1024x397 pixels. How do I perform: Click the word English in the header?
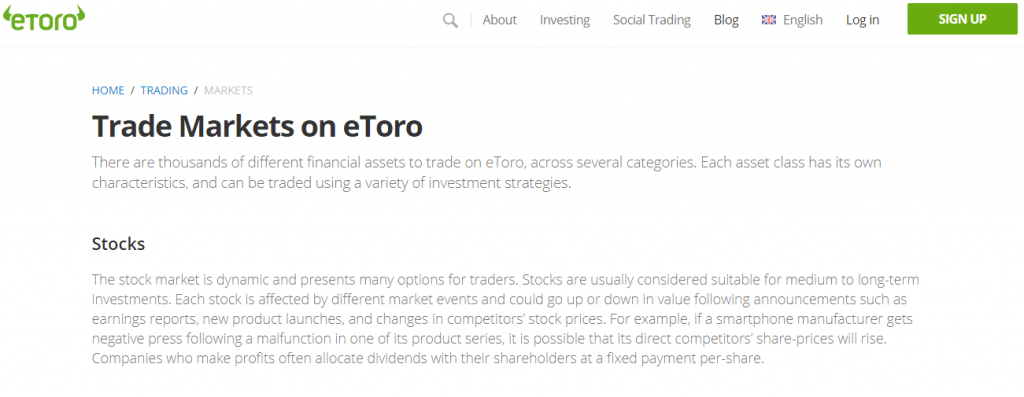pos(803,20)
